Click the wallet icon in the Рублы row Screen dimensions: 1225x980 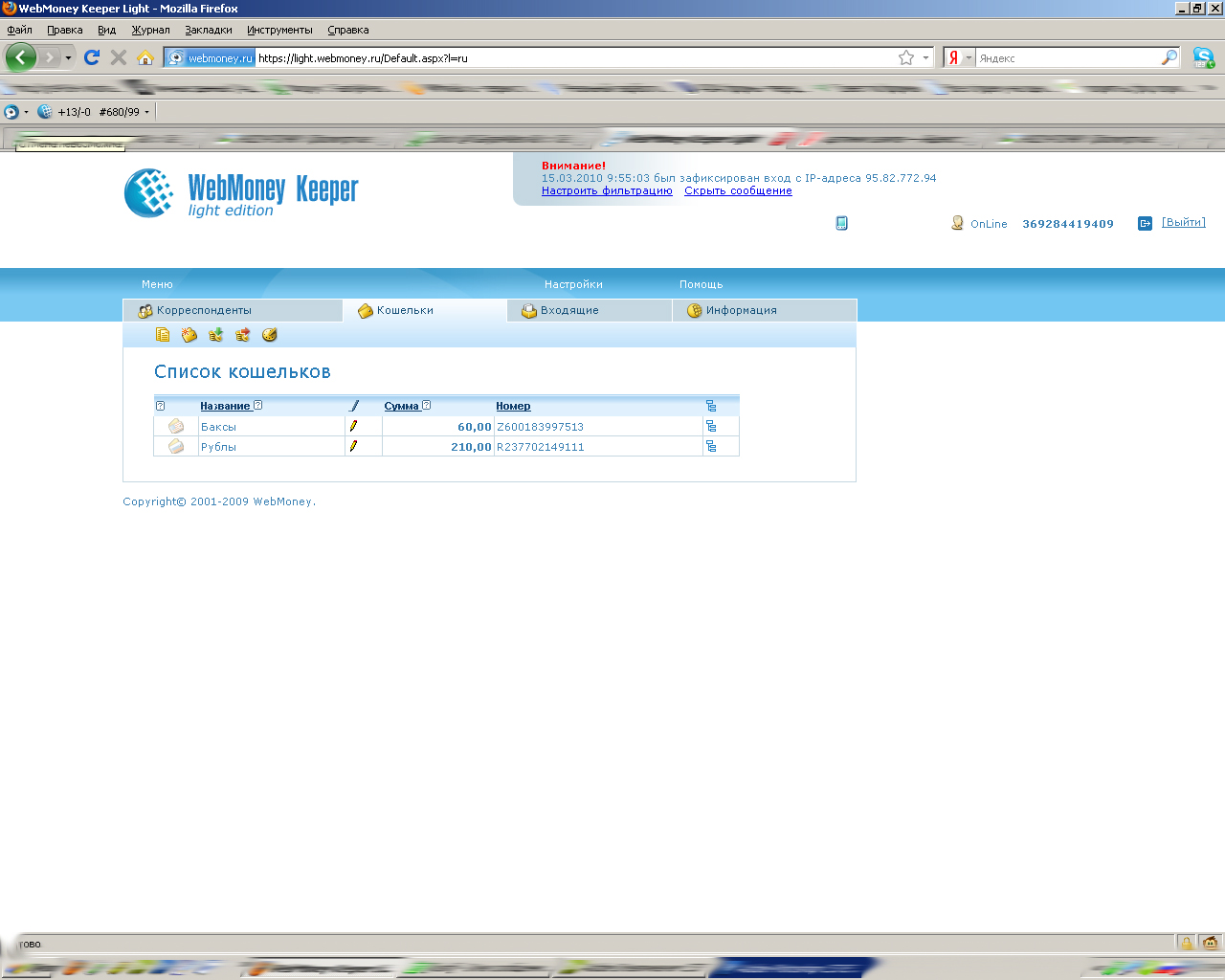coord(176,447)
